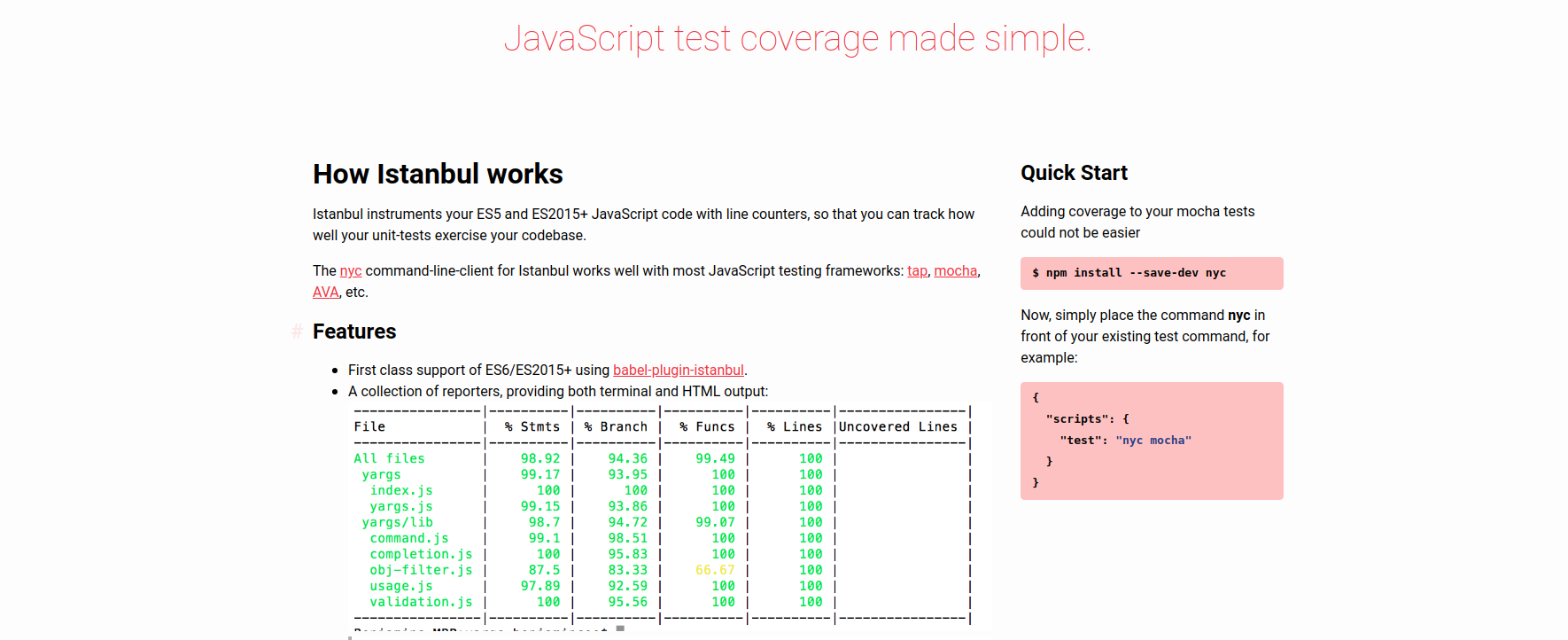Click the 'usage.js' file name
Image resolution: width=1568 pixels, height=640 pixels.
[x=401, y=586]
